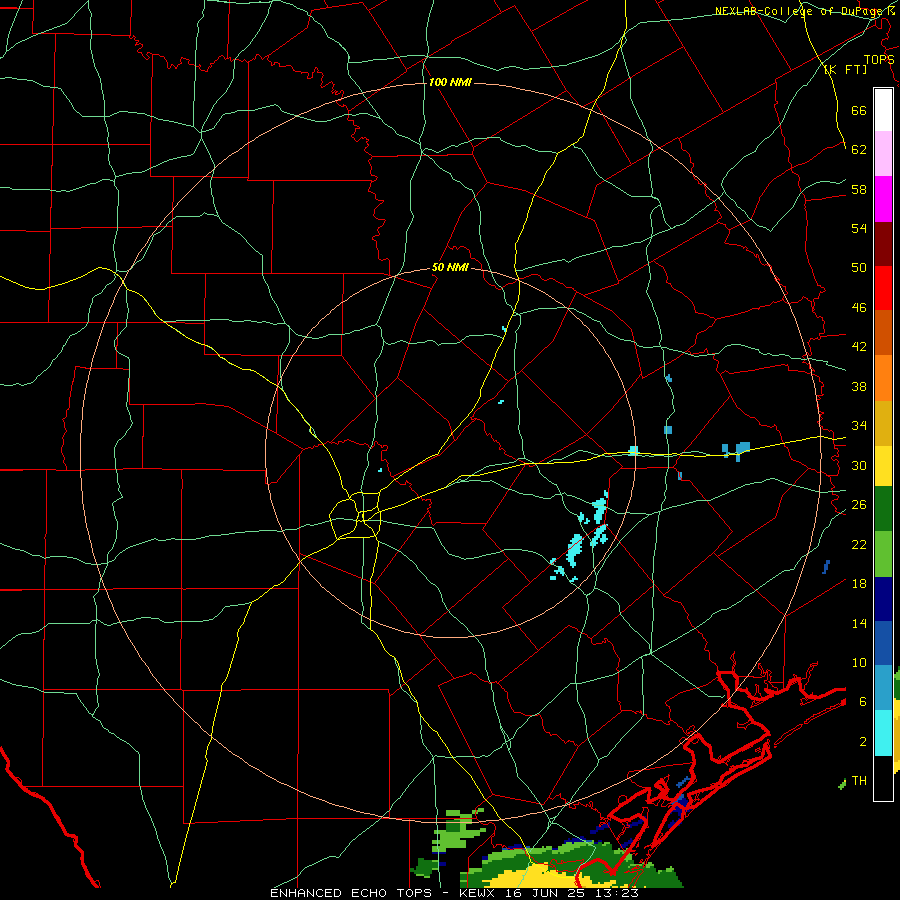Click the K FT units label

(845, 69)
